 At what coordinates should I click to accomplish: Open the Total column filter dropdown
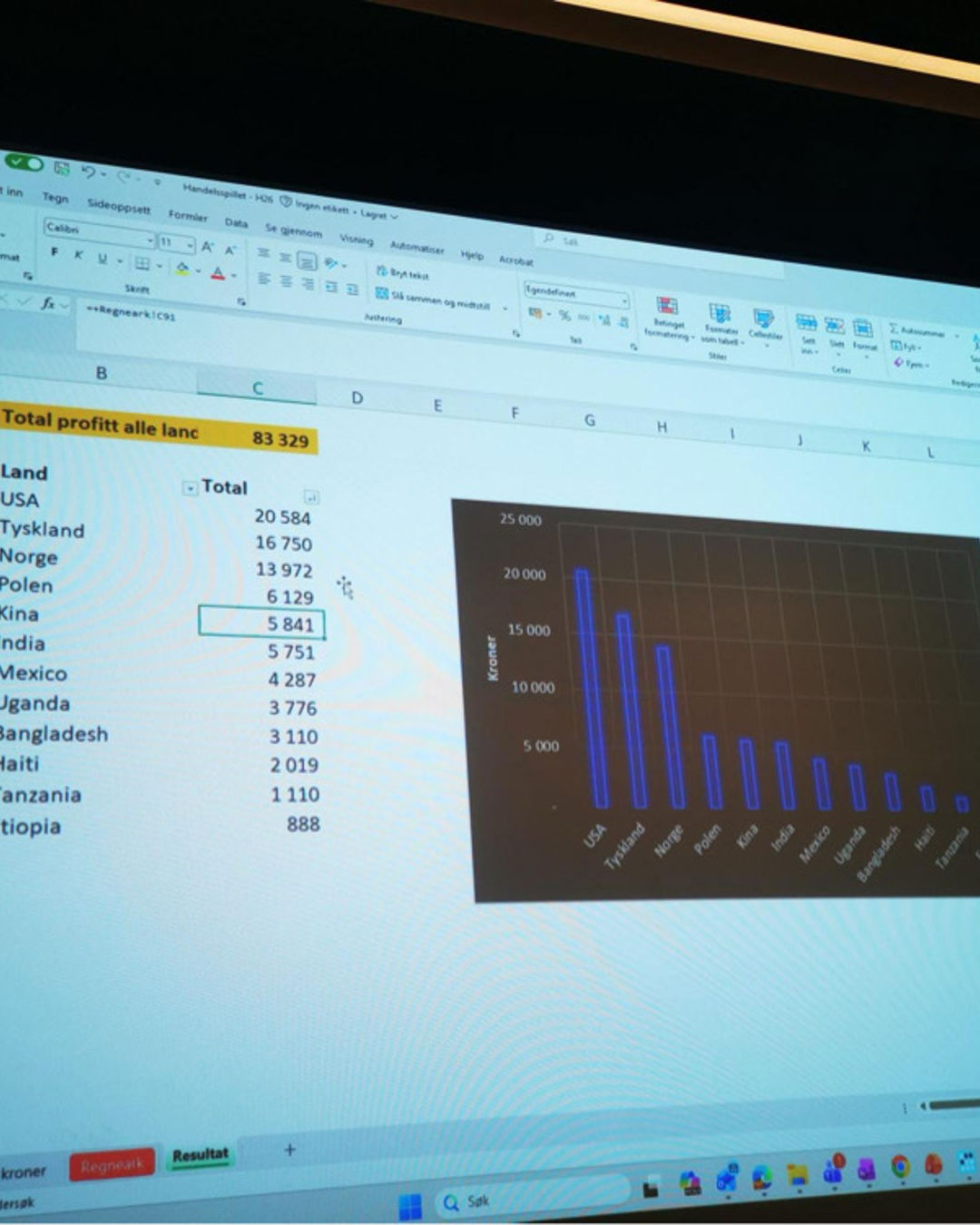click(x=311, y=497)
